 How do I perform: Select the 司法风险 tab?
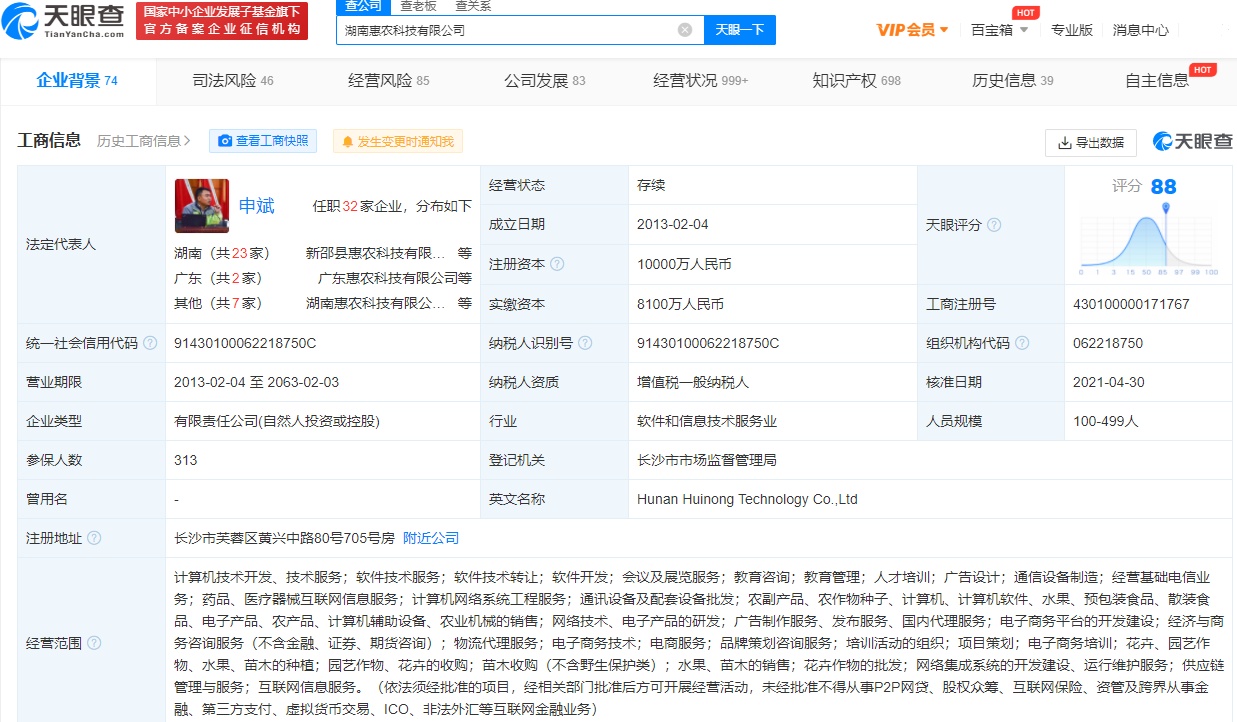click(233, 81)
